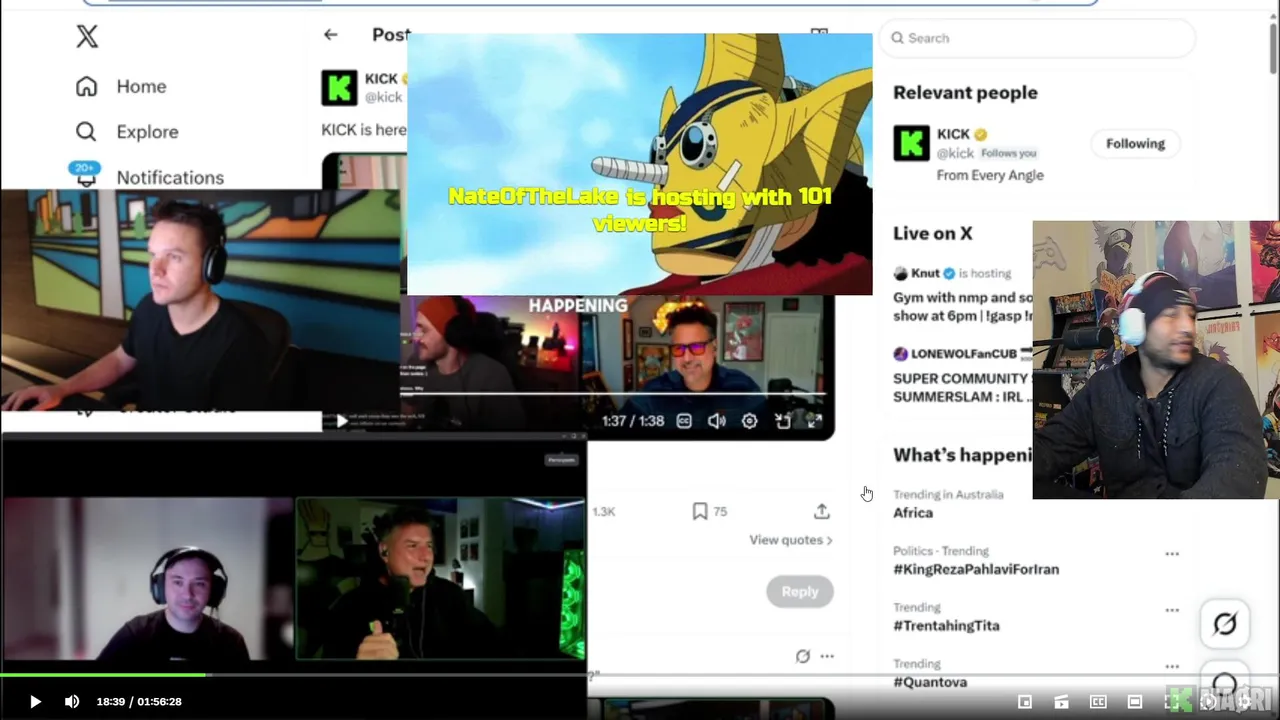Open the #Quantova trending hashtag

(930, 682)
